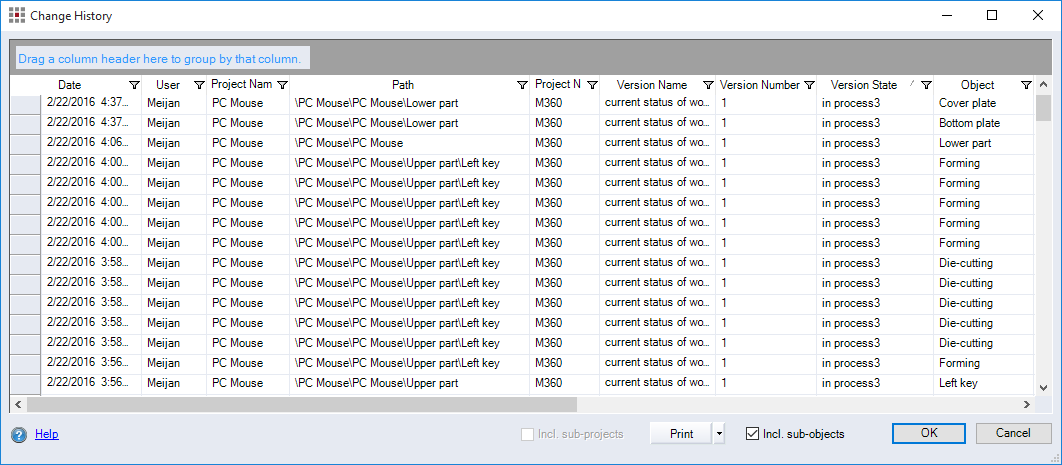Click the horizontal scrollbar right arrow
The image size is (1062, 465).
tap(1026, 404)
